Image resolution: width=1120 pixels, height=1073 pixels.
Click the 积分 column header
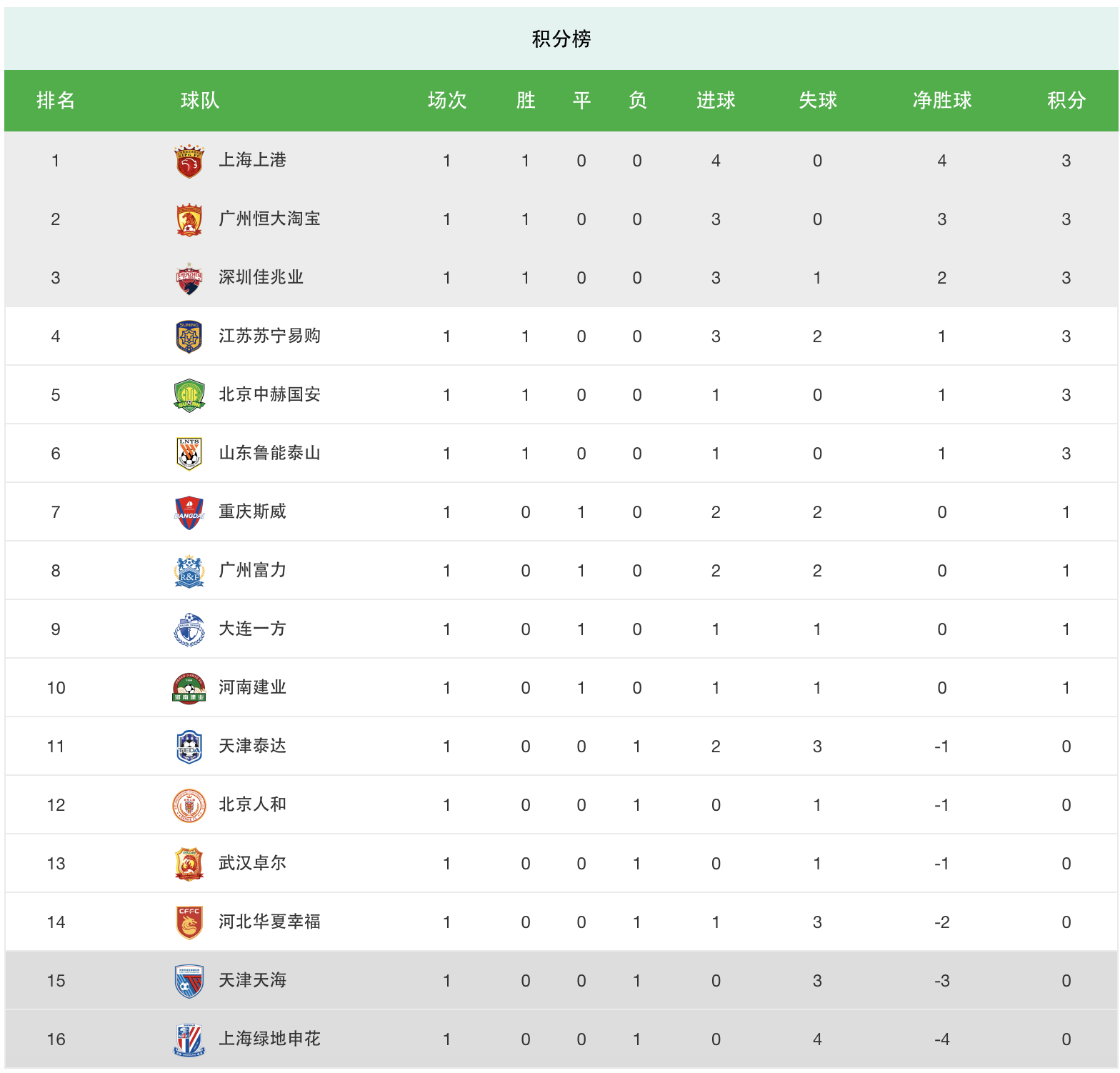[1066, 101]
